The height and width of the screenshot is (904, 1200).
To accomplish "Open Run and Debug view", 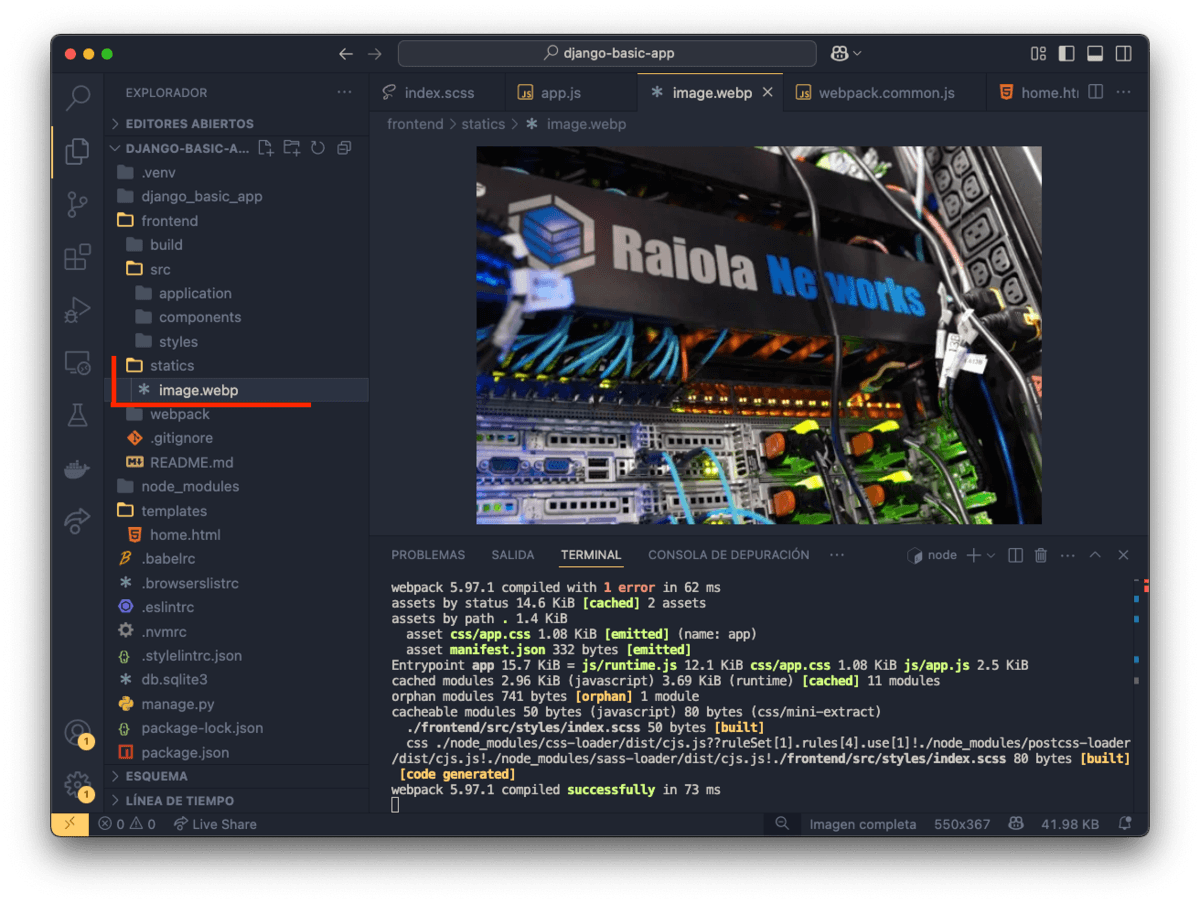I will (x=77, y=310).
